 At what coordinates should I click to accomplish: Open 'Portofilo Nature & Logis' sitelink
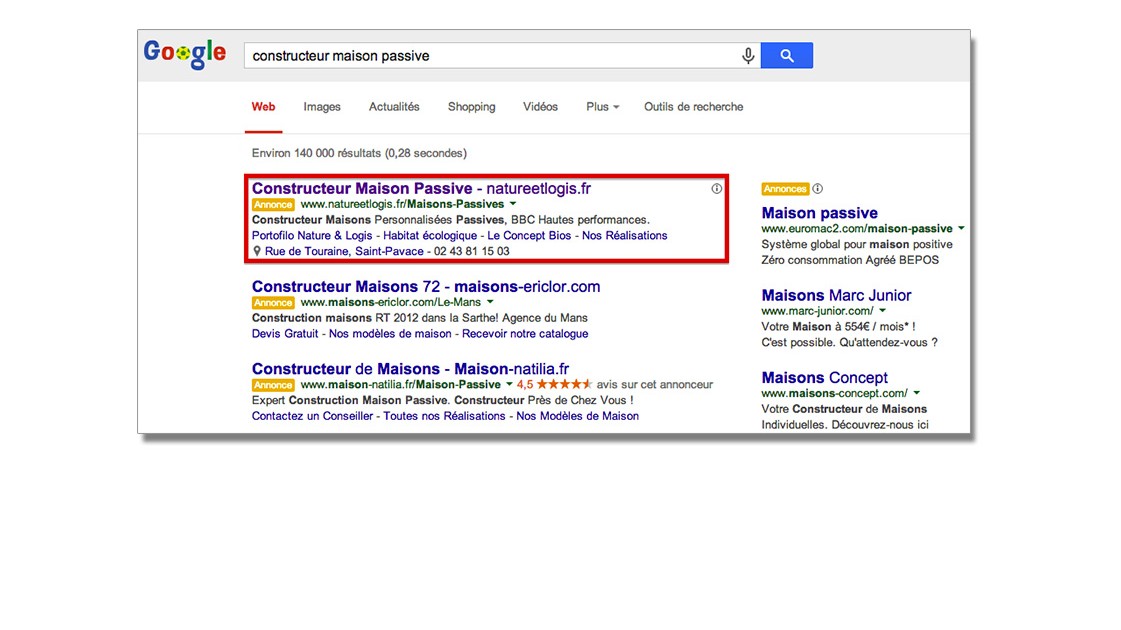312,235
